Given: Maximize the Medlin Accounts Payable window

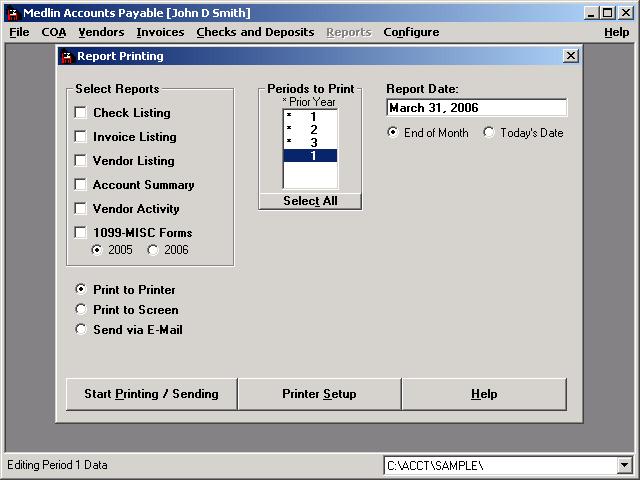Looking at the screenshot, I should coord(607,13).
